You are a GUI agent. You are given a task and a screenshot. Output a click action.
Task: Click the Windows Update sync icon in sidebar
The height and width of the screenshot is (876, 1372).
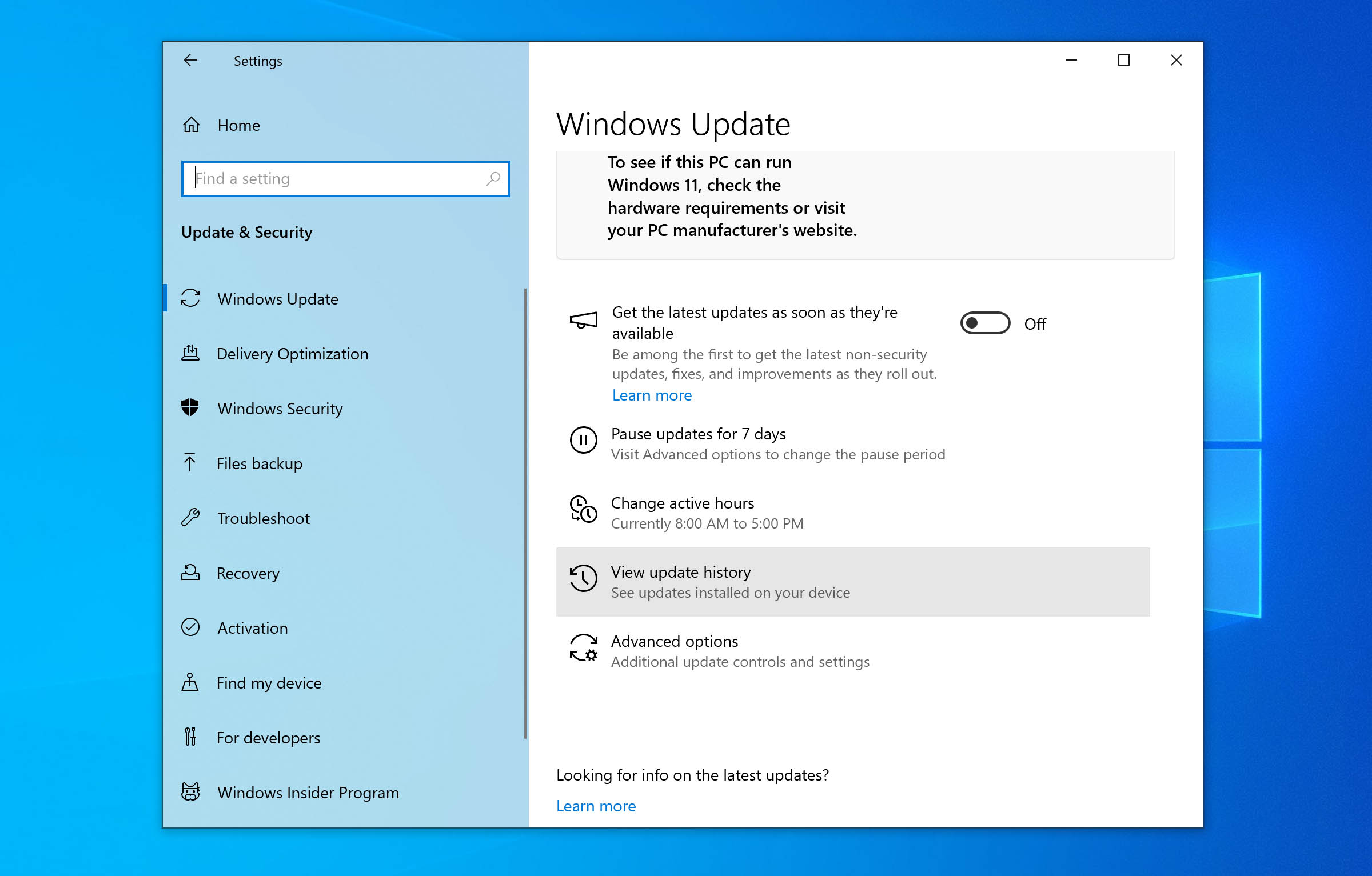point(190,298)
